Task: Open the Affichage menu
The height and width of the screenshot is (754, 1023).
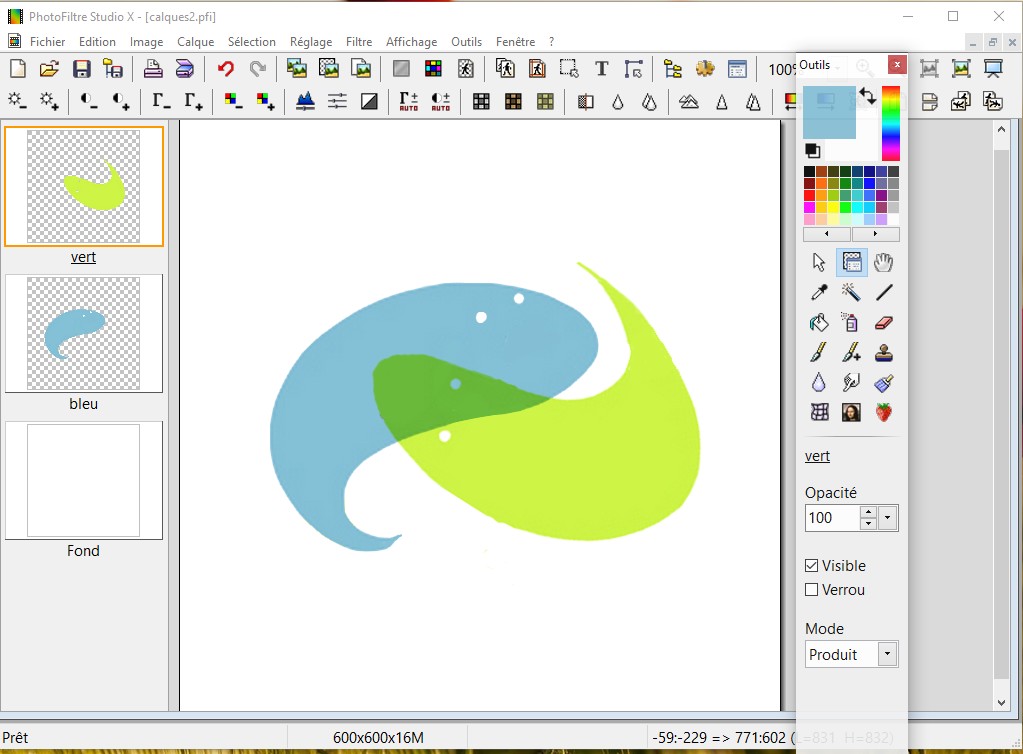Action: click(412, 42)
